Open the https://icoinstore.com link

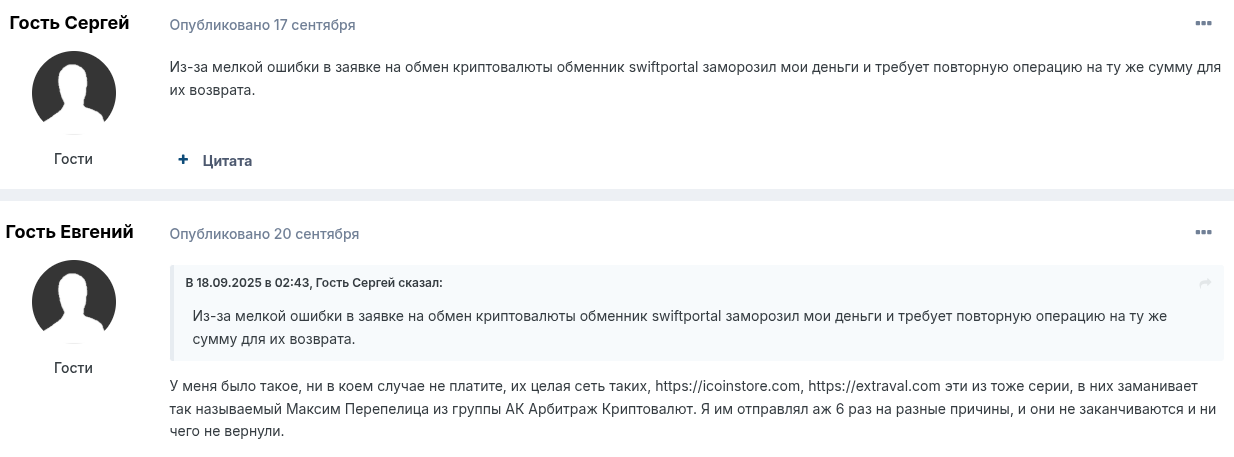[728, 386]
